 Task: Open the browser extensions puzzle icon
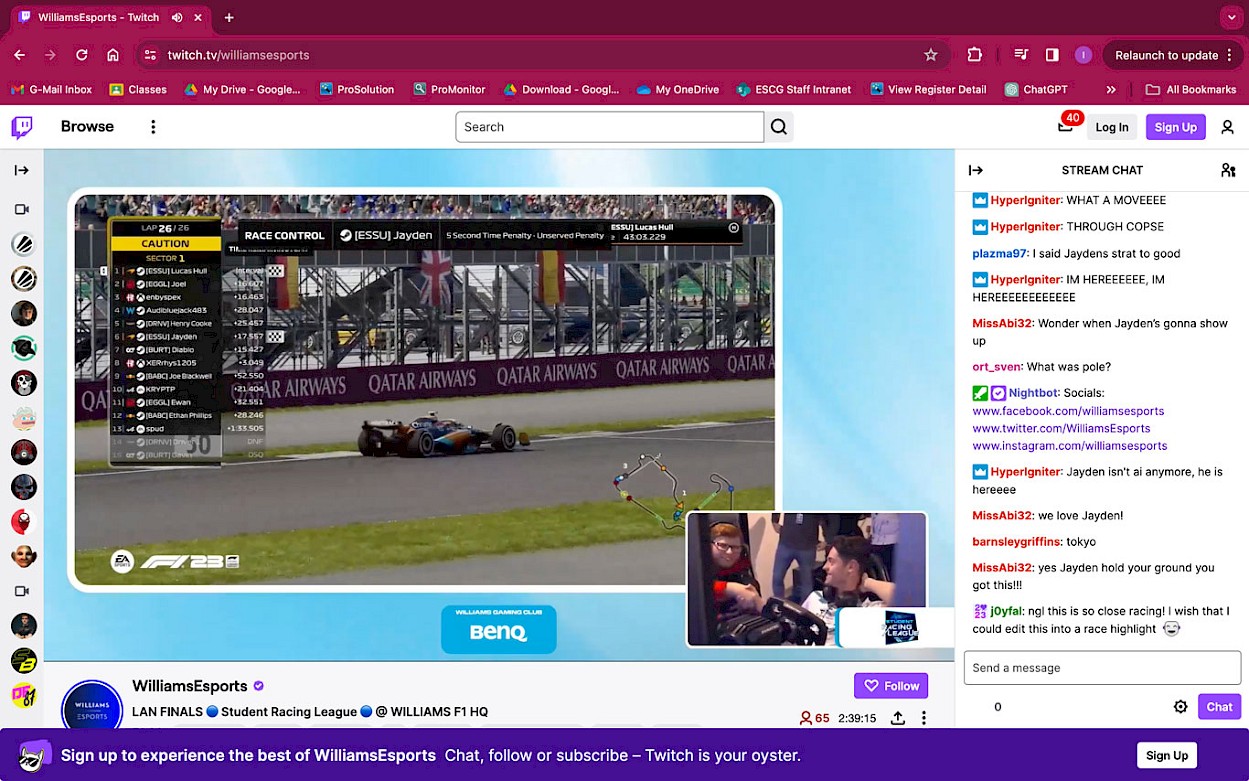(x=975, y=55)
